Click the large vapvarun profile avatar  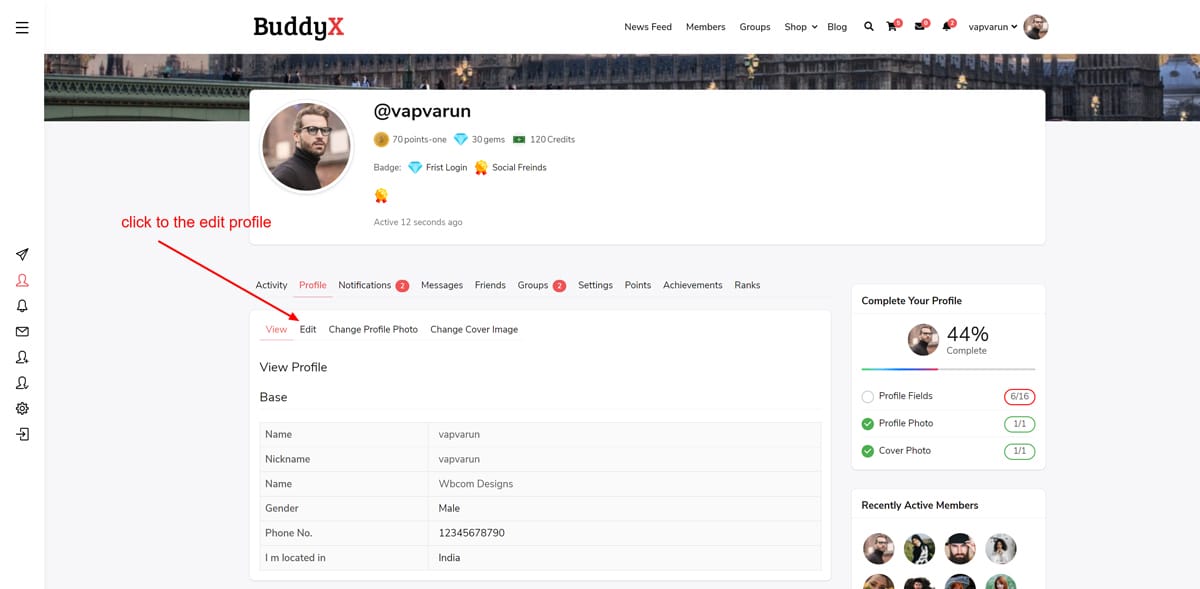point(306,147)
